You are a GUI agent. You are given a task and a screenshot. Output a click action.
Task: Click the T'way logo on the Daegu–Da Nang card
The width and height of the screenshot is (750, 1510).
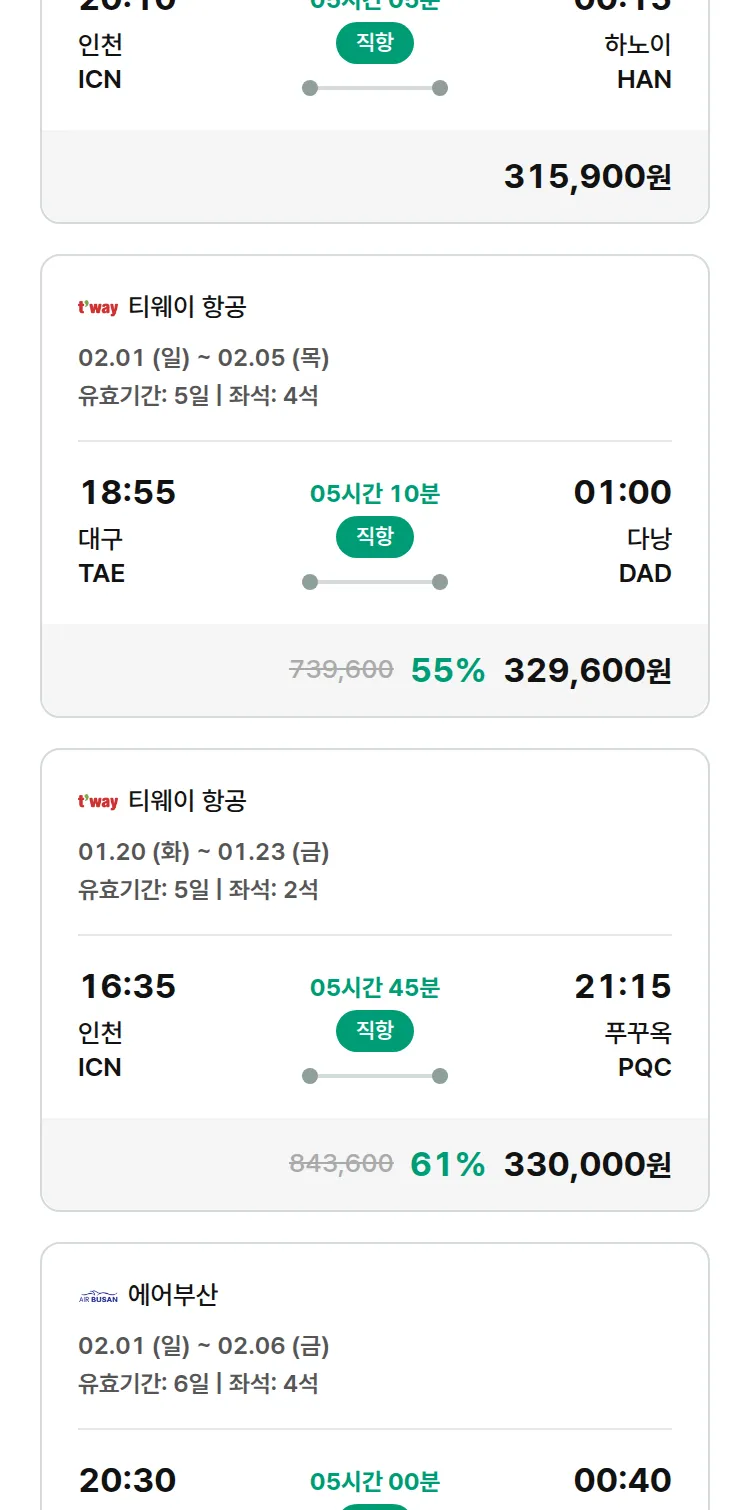pos(98,307)
